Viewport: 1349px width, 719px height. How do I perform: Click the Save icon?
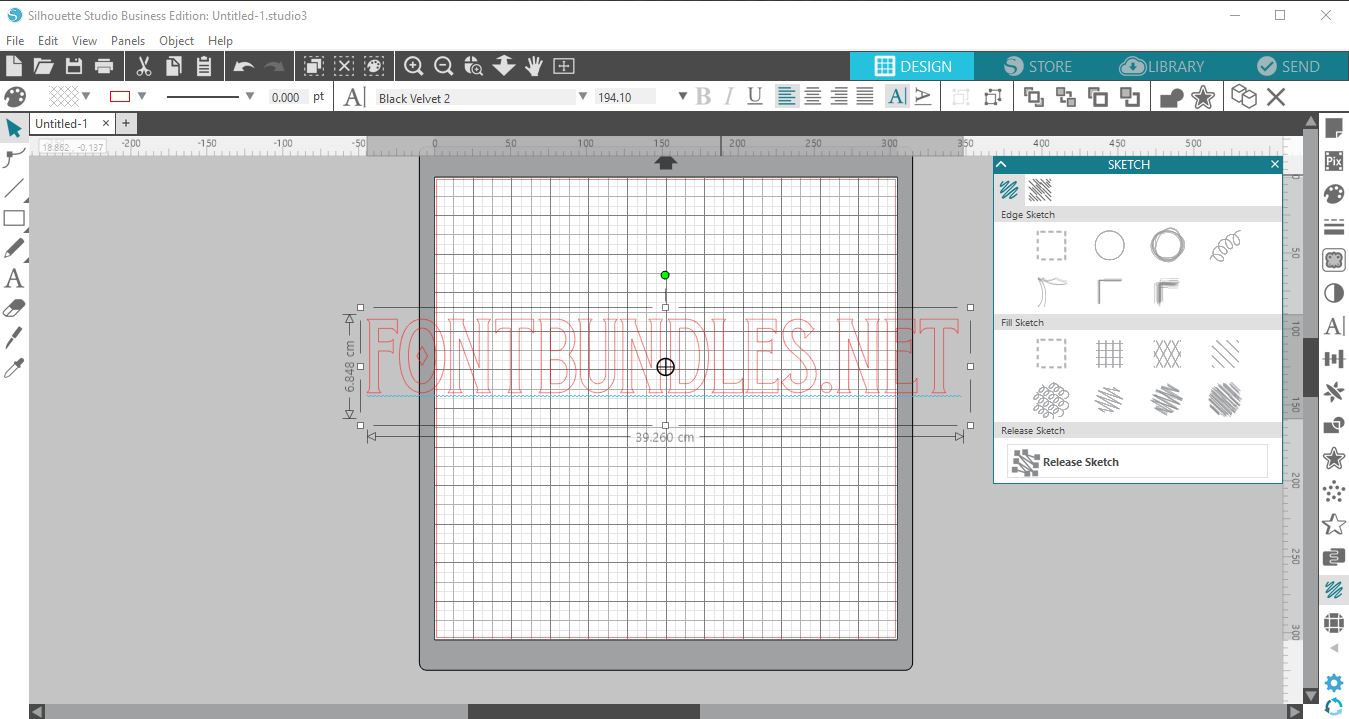(x=73, y=66)
